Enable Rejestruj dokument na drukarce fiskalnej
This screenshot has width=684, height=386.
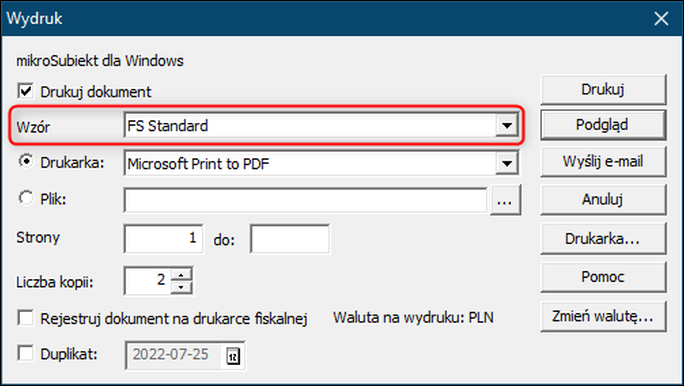click(x=25, y=318)
